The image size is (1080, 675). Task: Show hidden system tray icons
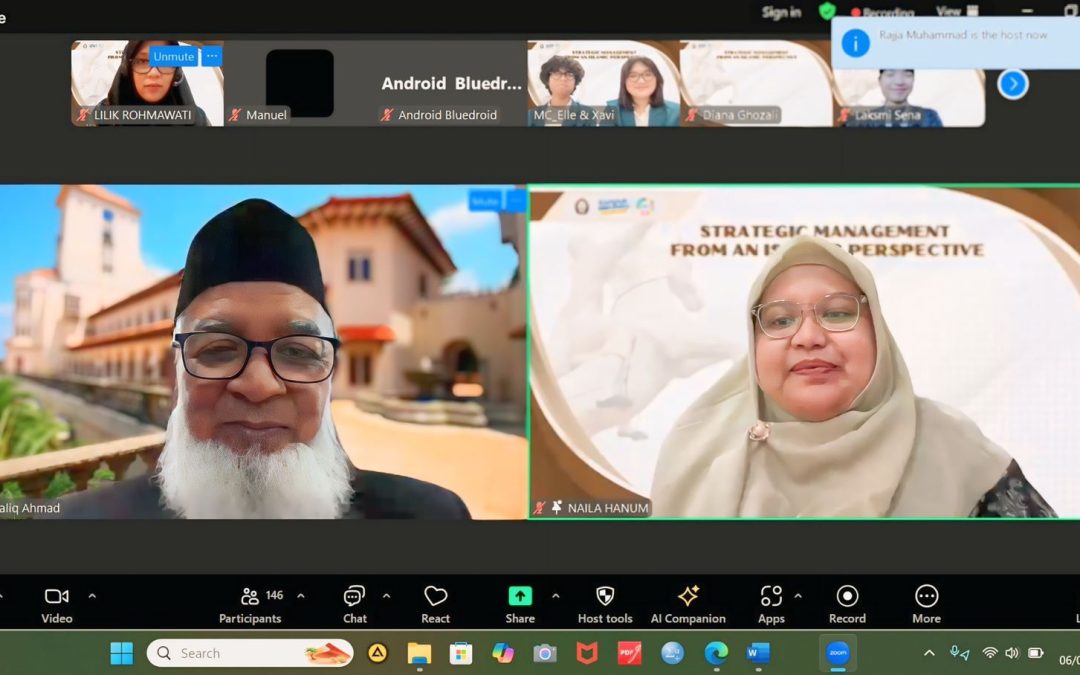(x=929, y=653)
